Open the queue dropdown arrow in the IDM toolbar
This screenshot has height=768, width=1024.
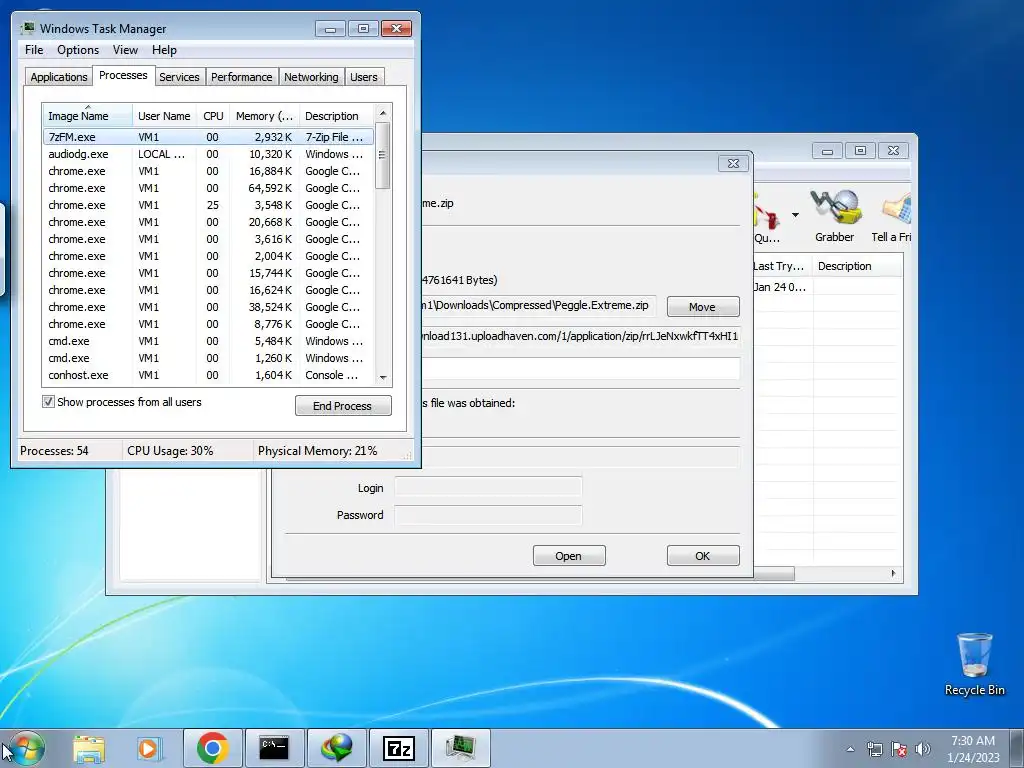click(x=795, y=215)
